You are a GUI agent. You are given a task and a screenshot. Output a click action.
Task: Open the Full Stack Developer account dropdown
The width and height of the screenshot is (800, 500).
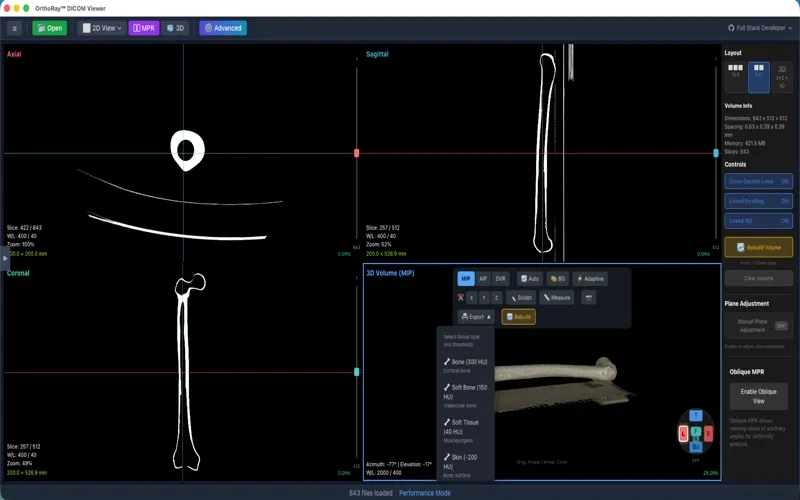pos(760,28)
